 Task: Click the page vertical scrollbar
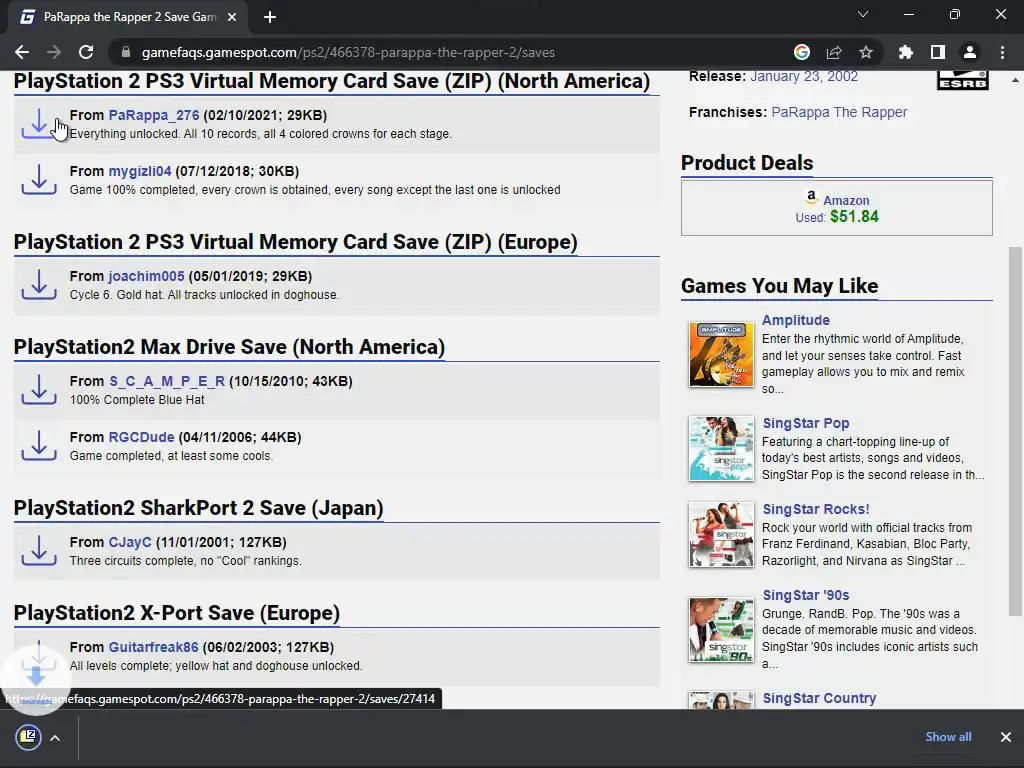[x=1015, y=431]
